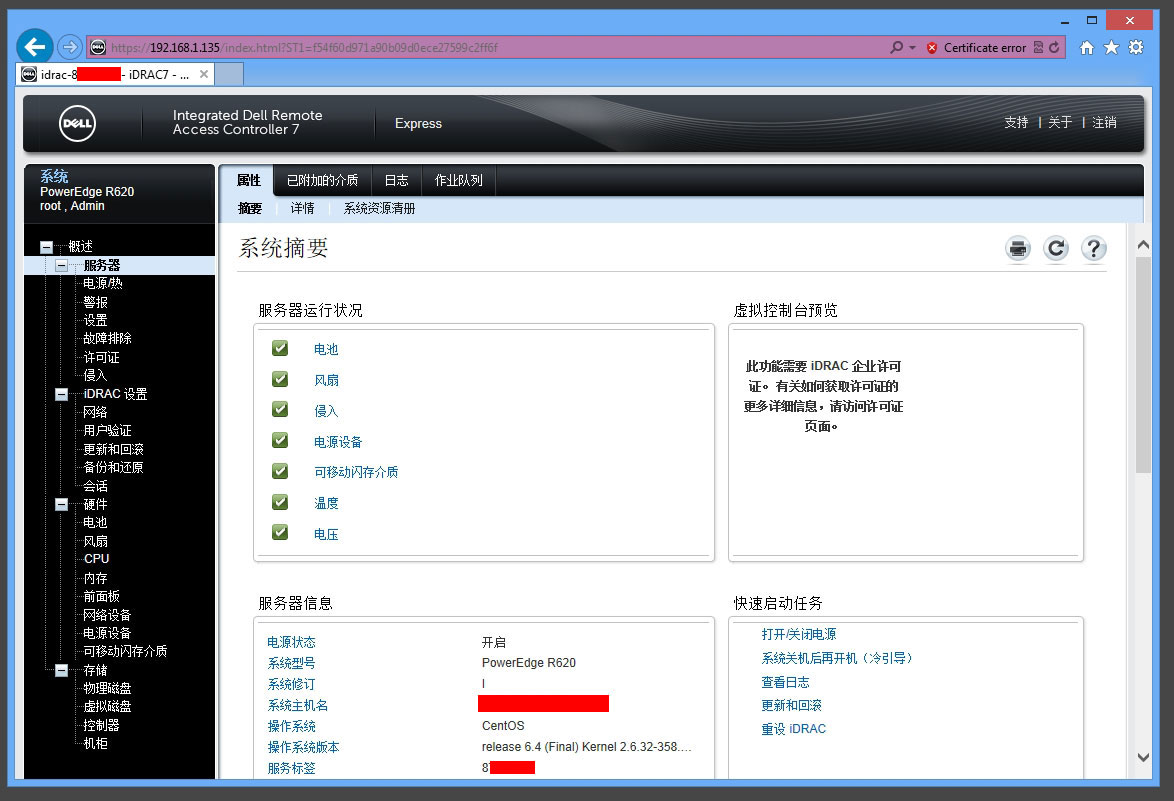Screen dimensions: 1174x801
Task: Click the green check icon beside 电压
Action: (x=280, y=533)
